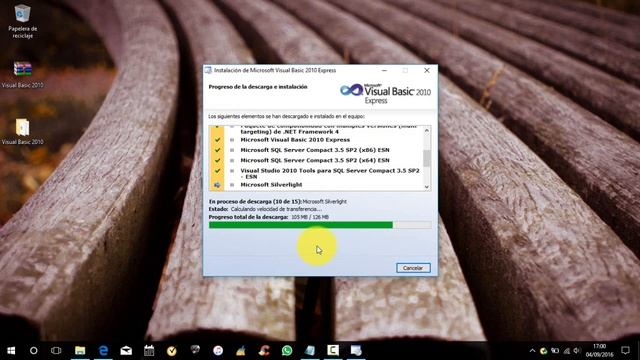This screenshot has width=640, height=360.
Task: Click the 'Estado: Calculando velocidad de transferencia' text
Action: [x=265, y=209]
